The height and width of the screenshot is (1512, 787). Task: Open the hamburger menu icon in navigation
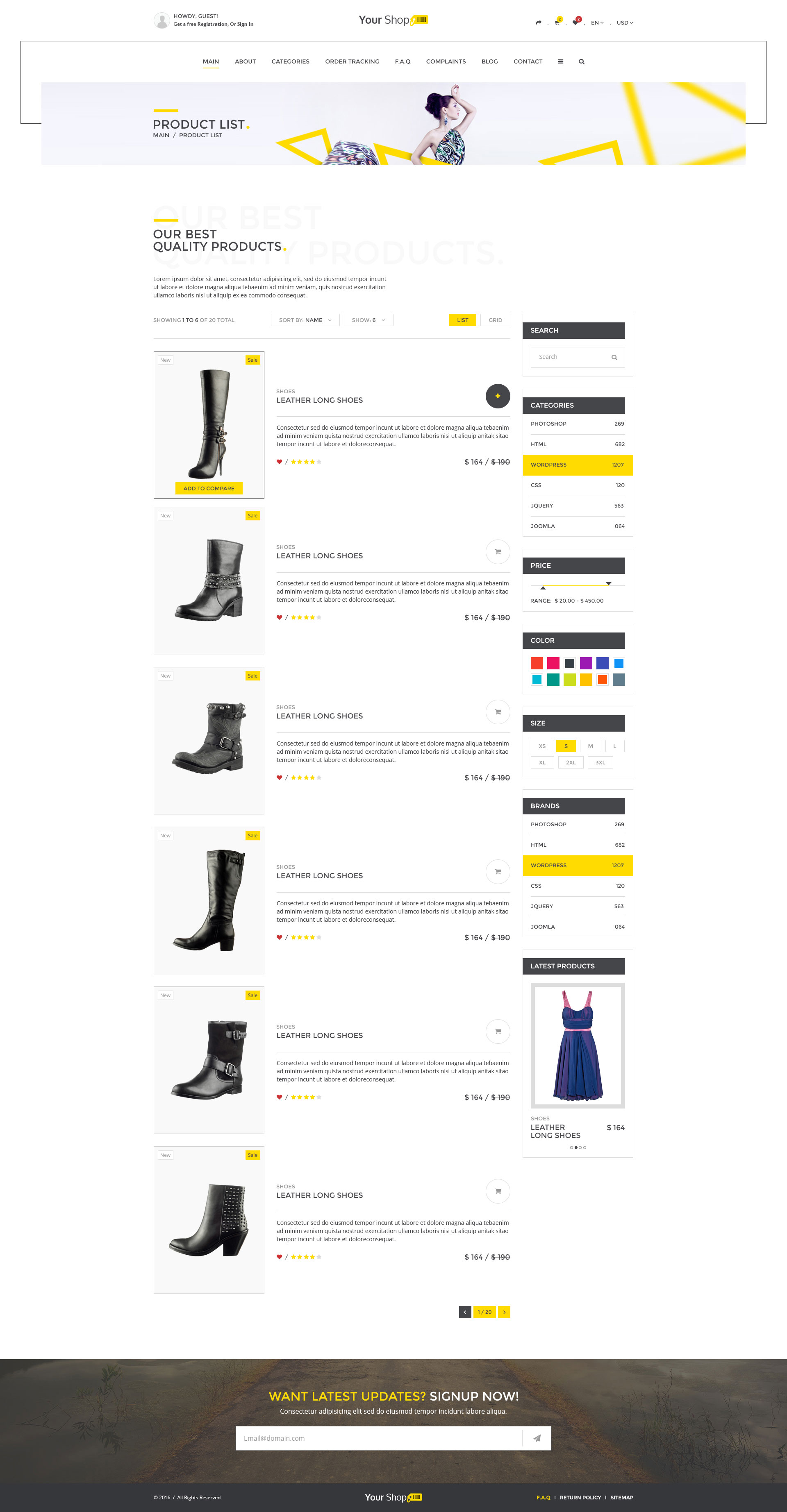point(560,61)
